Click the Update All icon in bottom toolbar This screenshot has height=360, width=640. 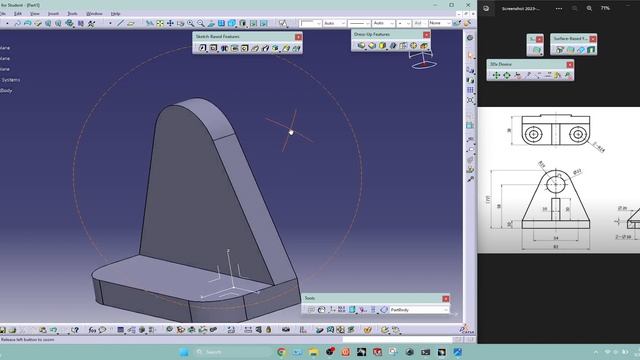169,329
